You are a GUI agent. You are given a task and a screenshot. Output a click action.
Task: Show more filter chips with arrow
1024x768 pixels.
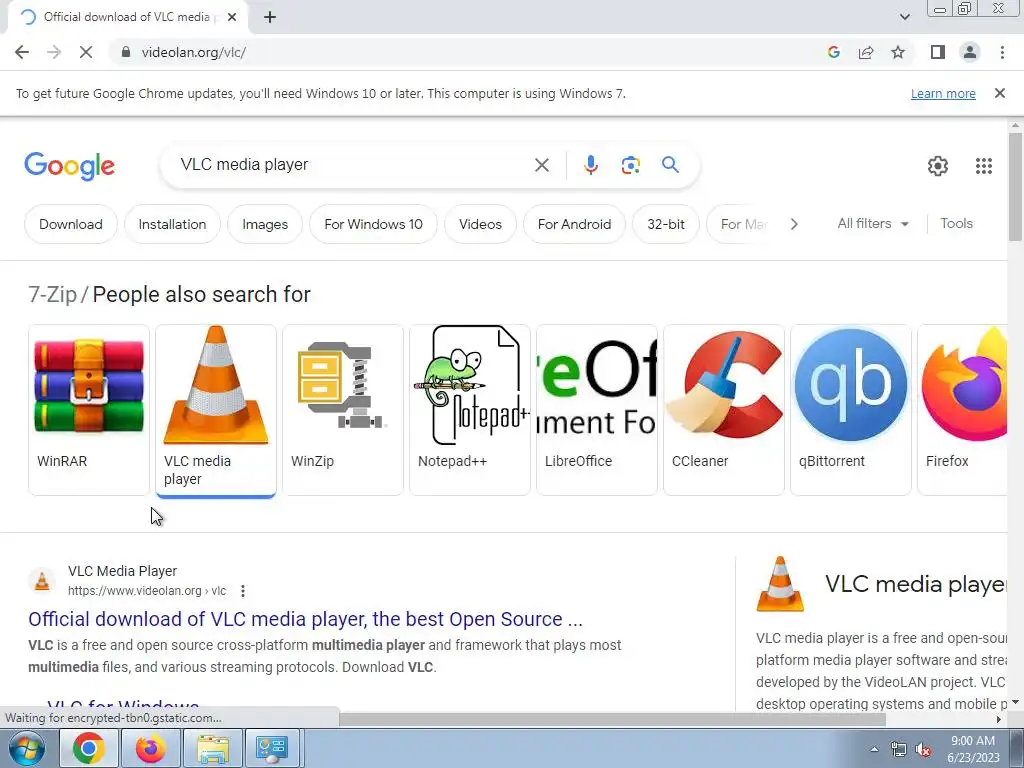pos(794,224)
